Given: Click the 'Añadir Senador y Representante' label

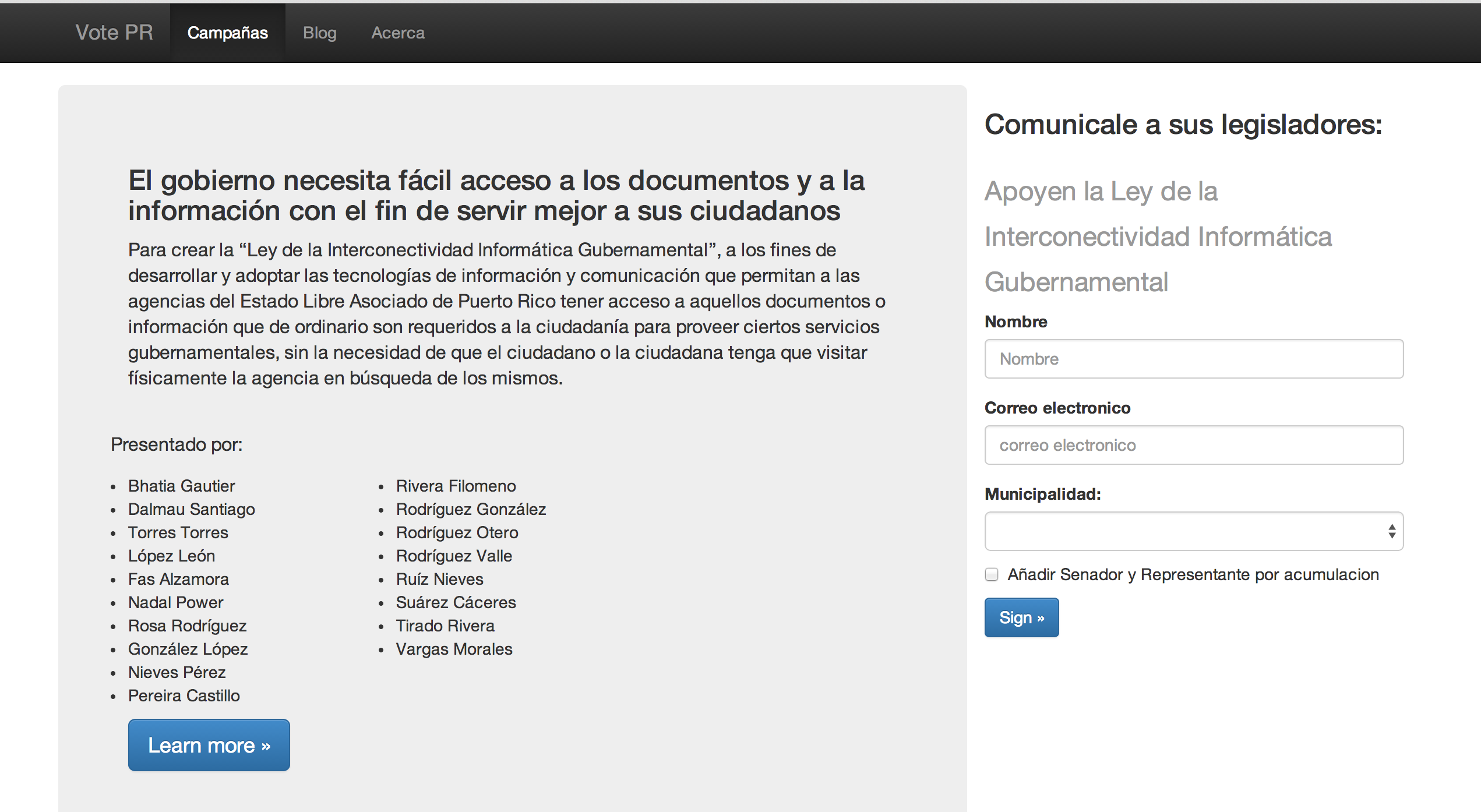Looking at the screenshot, I should click(1193, 574).
